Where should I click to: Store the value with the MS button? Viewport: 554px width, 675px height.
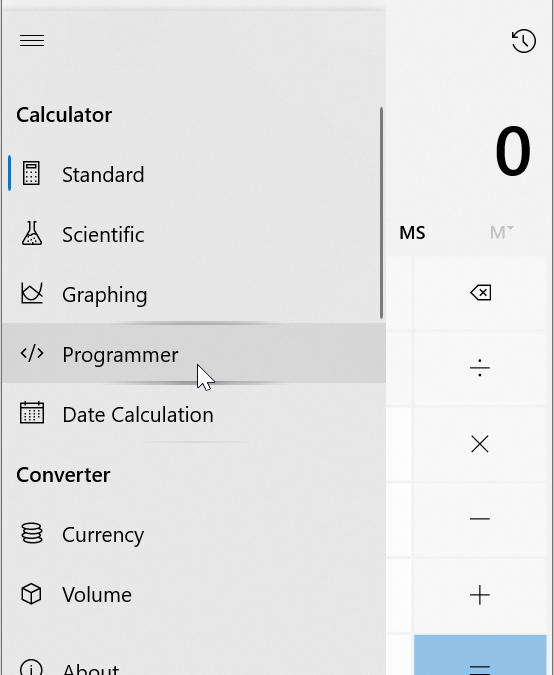point(412,233)
